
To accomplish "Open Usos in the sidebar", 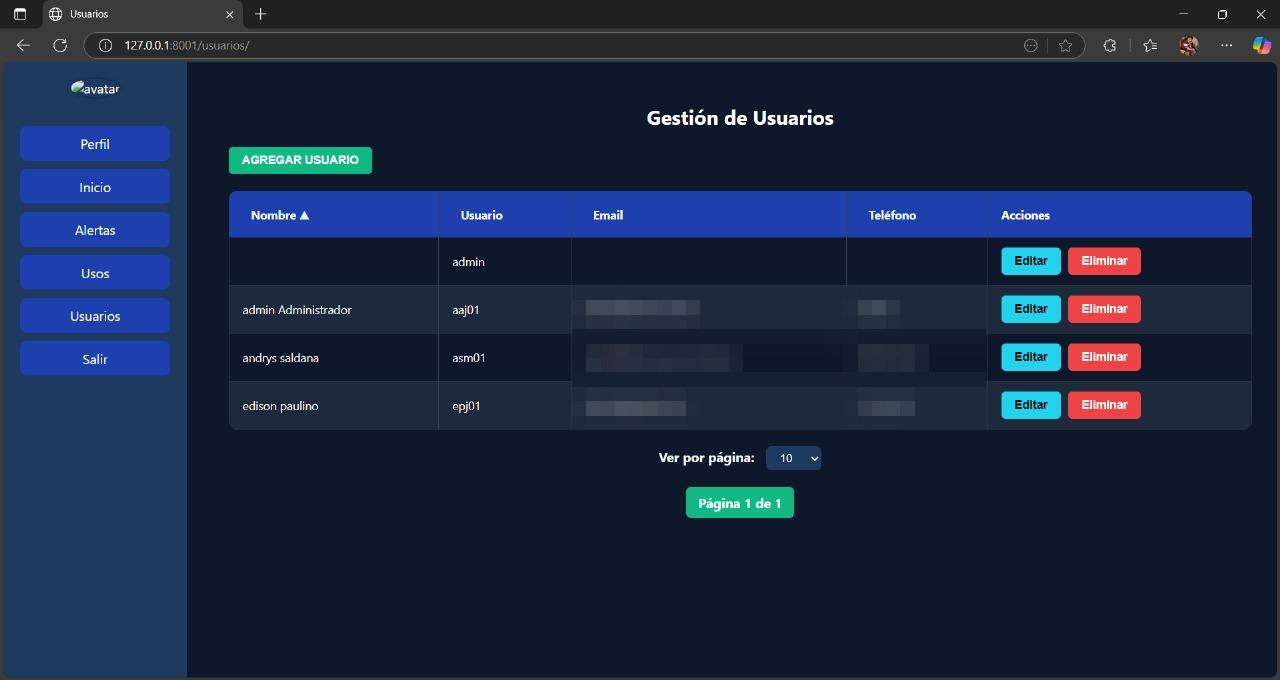I will click(x=95, y=273).
